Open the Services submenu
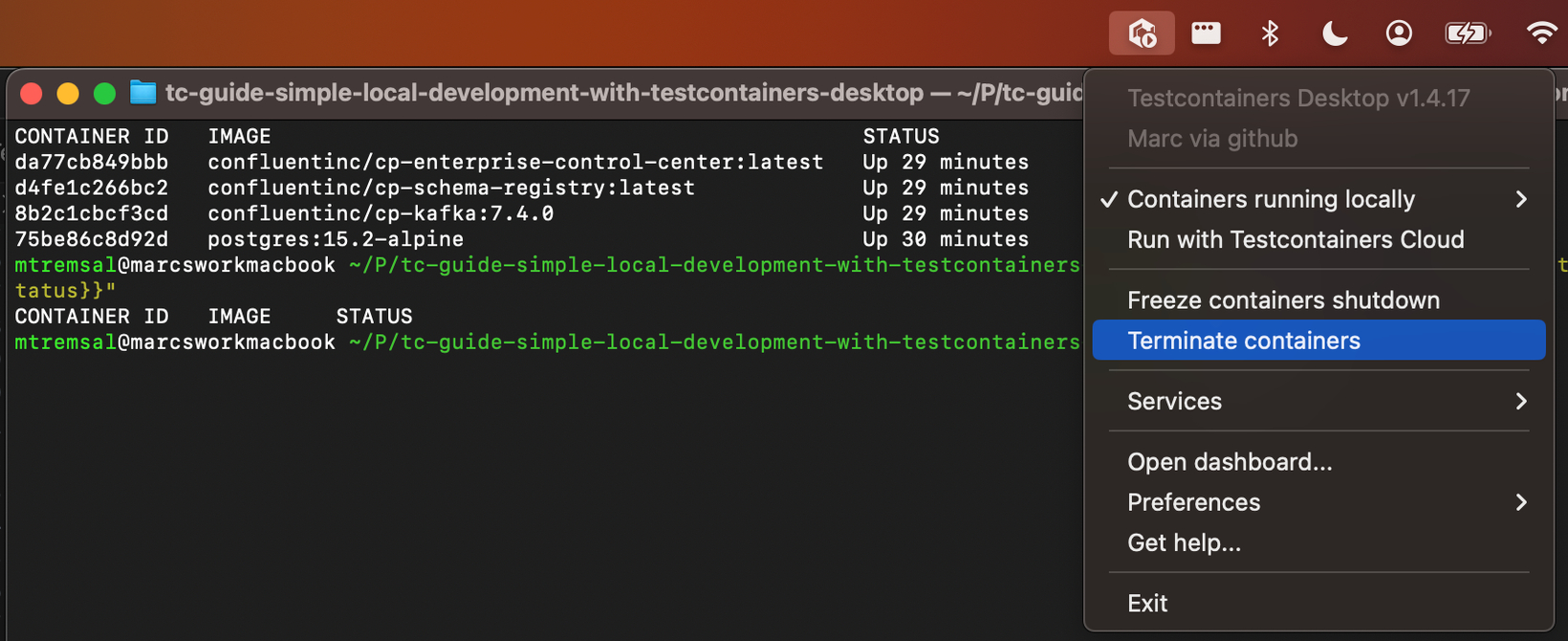This screenshot has height=641, width=1568. (x=1318, y=401)
